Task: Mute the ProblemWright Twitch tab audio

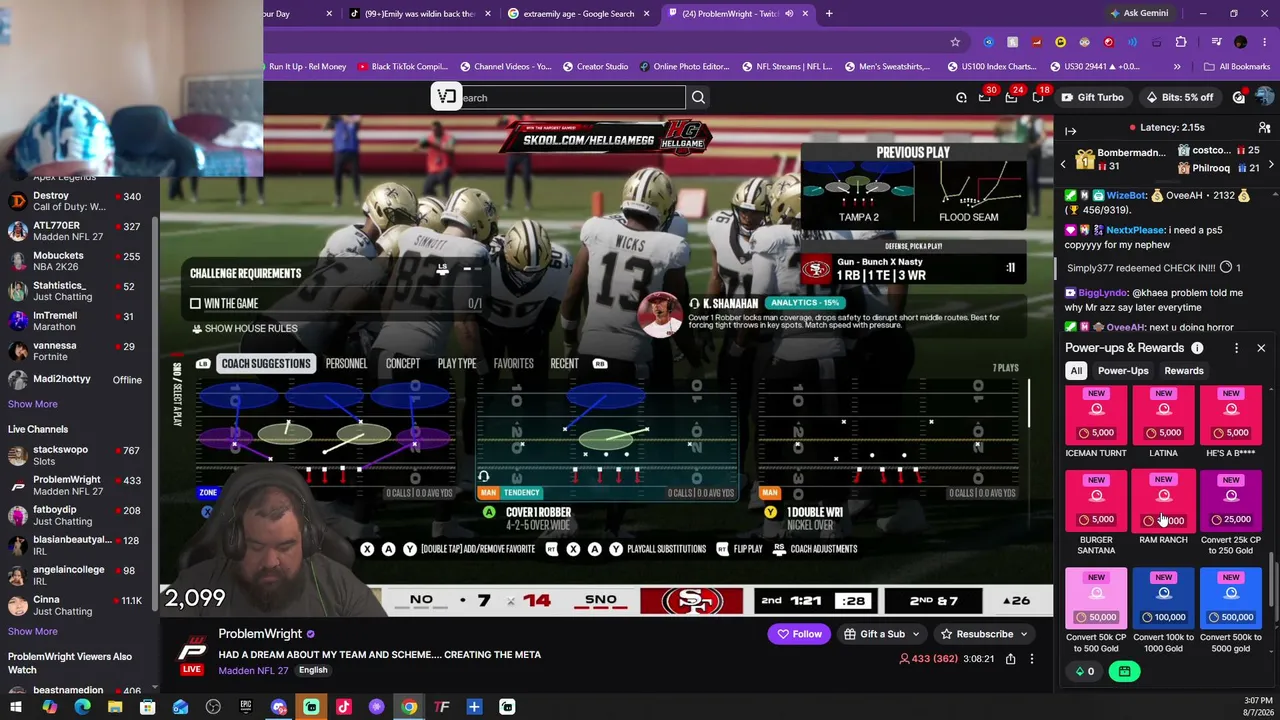Action: coord(789,14)
